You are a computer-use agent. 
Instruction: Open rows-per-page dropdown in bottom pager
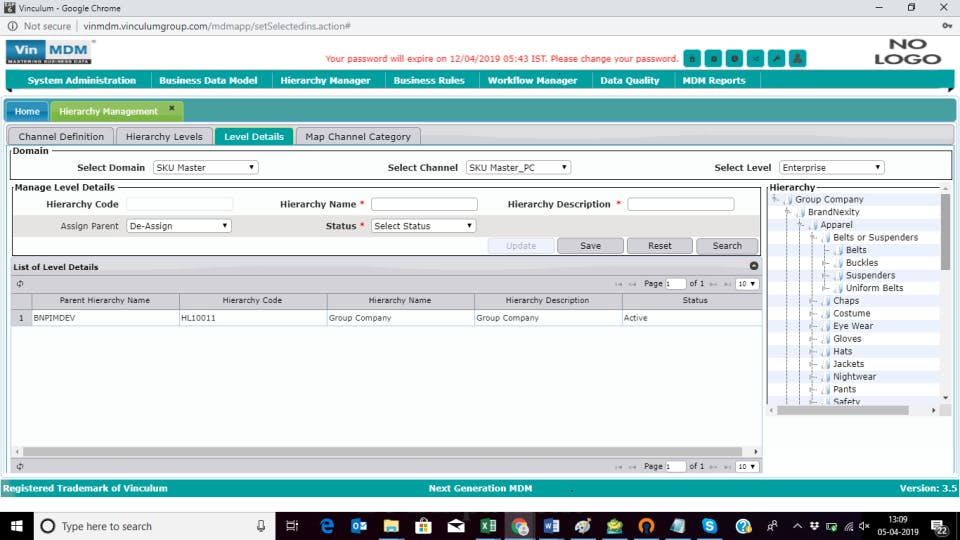(x=746, y=467)
